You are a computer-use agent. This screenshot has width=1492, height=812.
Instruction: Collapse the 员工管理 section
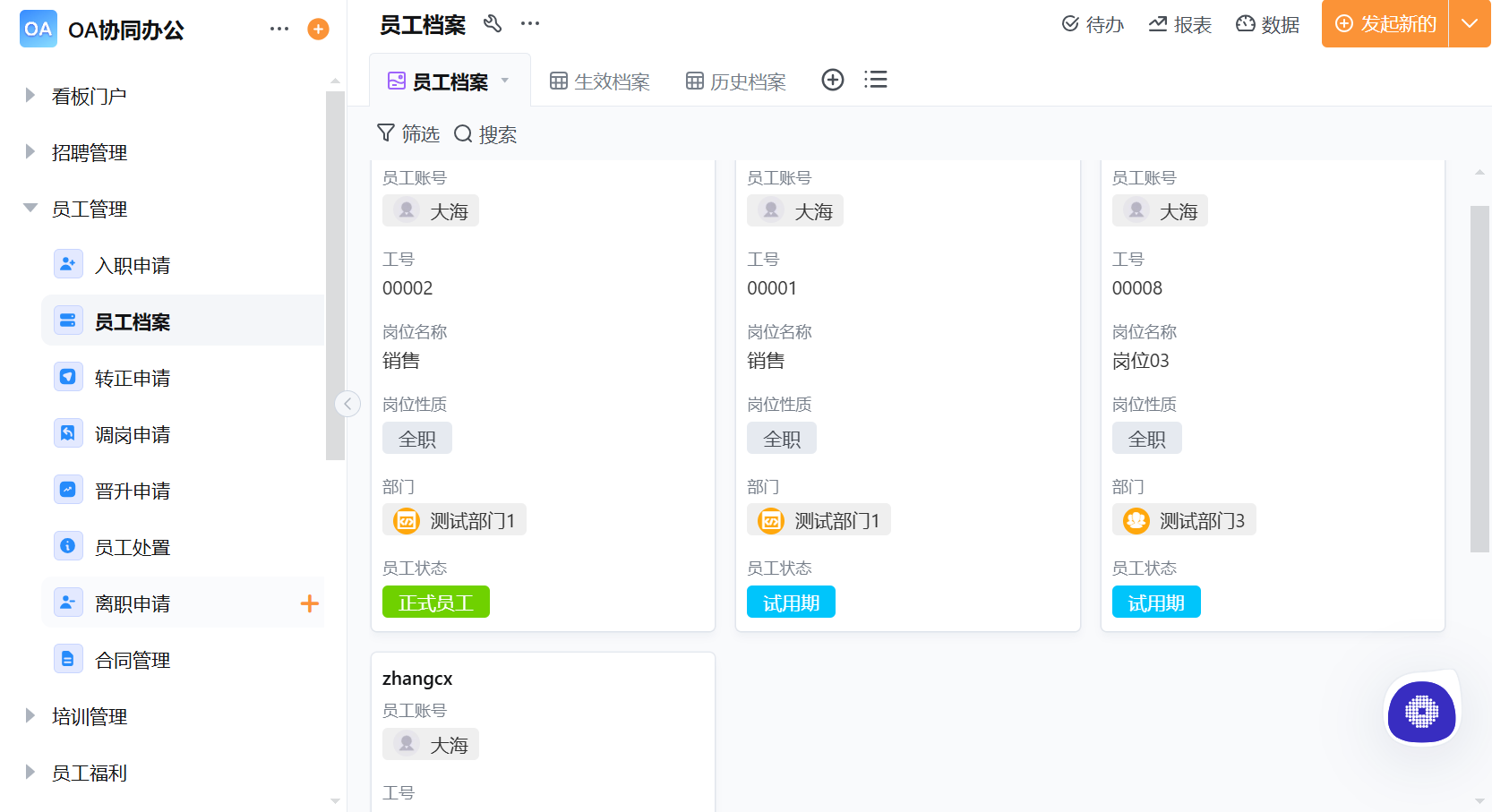pos(28,209)
